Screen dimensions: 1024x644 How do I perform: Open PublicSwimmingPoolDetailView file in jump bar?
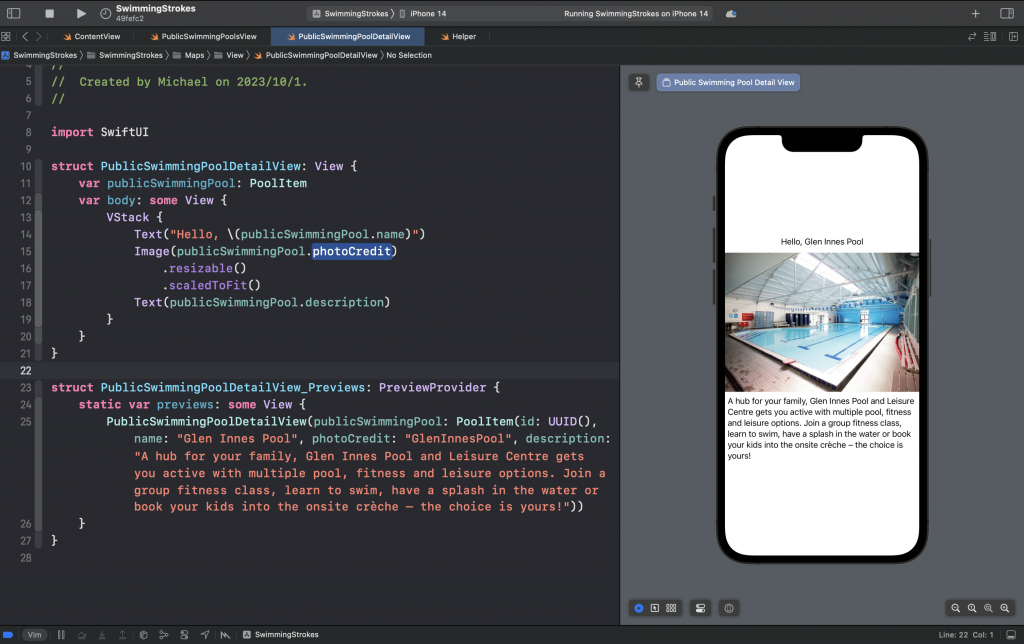click(315, 55)
